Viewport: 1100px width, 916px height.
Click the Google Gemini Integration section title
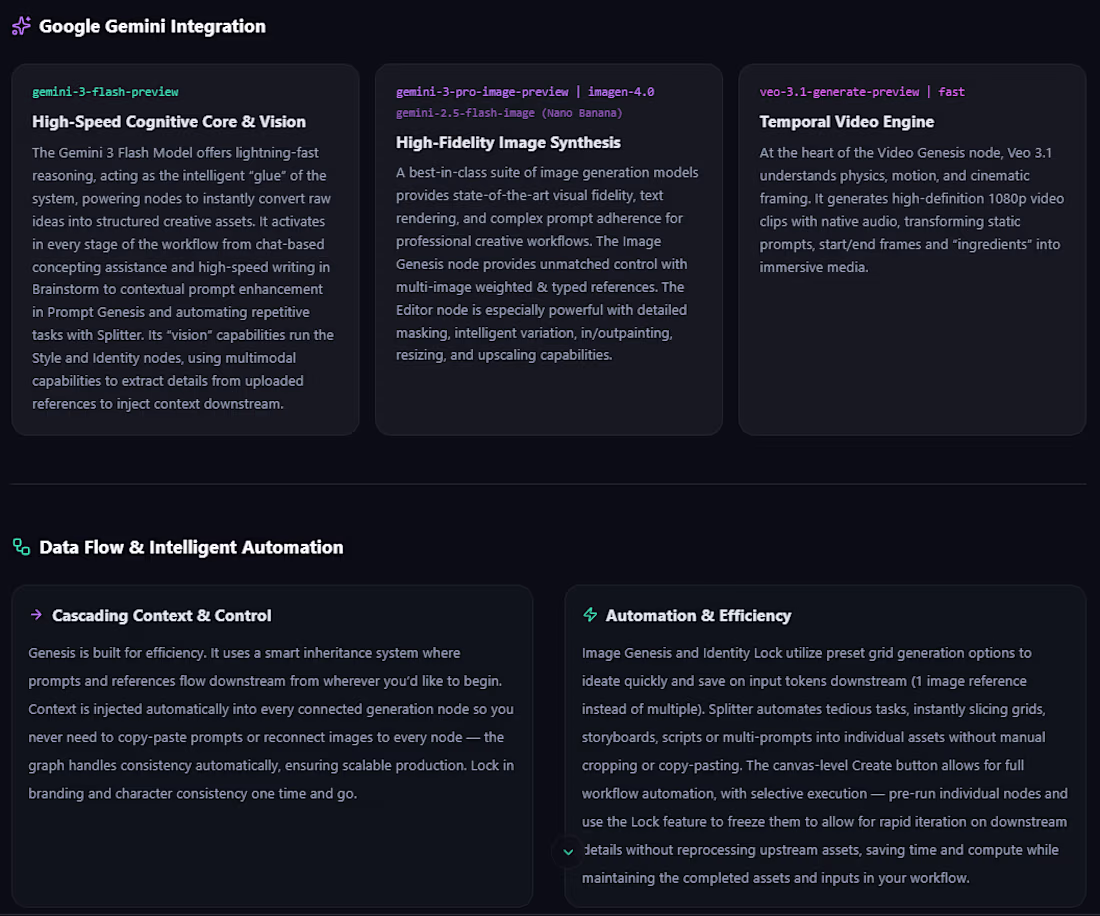(152, 27)
